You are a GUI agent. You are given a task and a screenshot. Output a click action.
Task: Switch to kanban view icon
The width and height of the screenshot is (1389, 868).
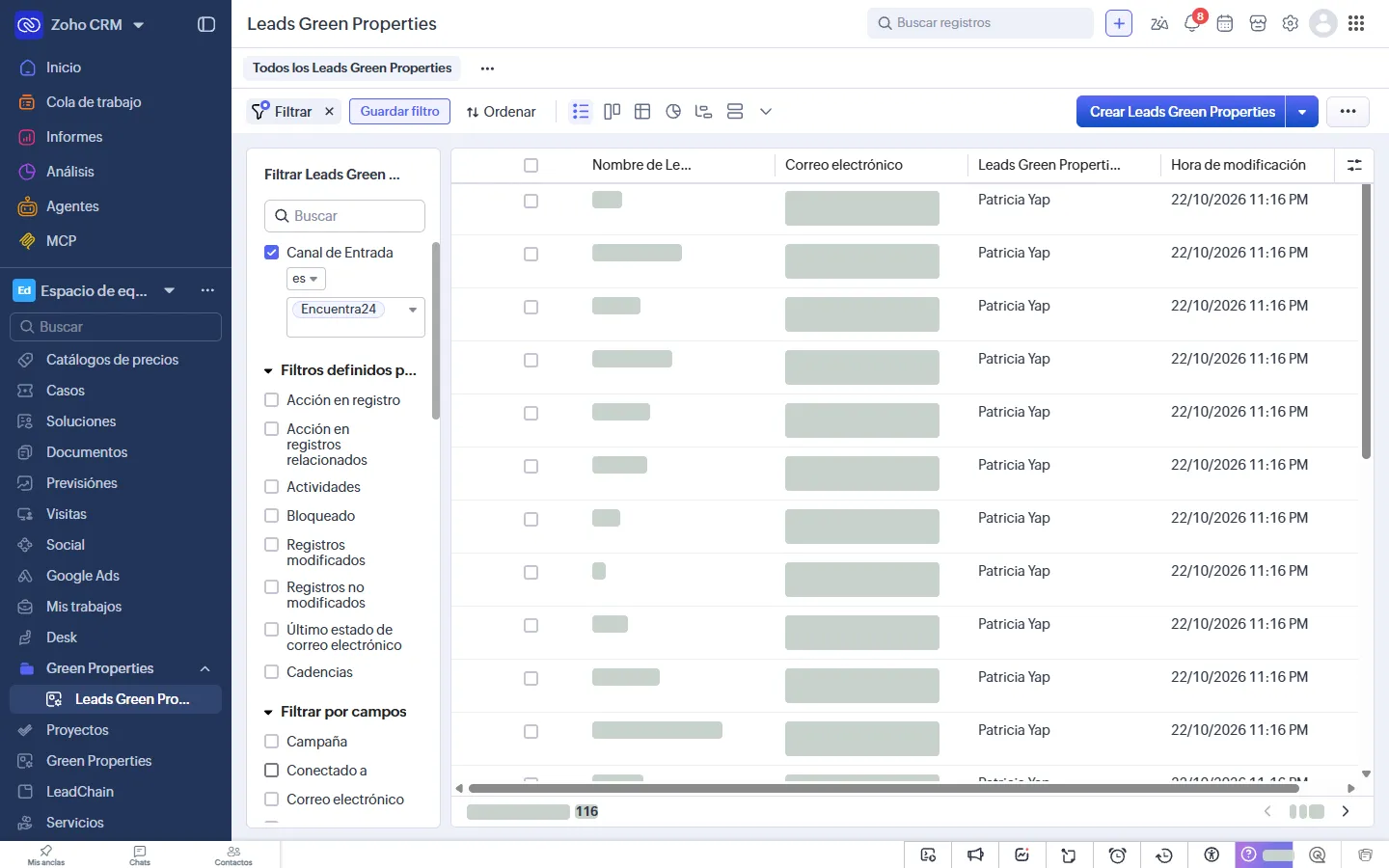[612, 112]
